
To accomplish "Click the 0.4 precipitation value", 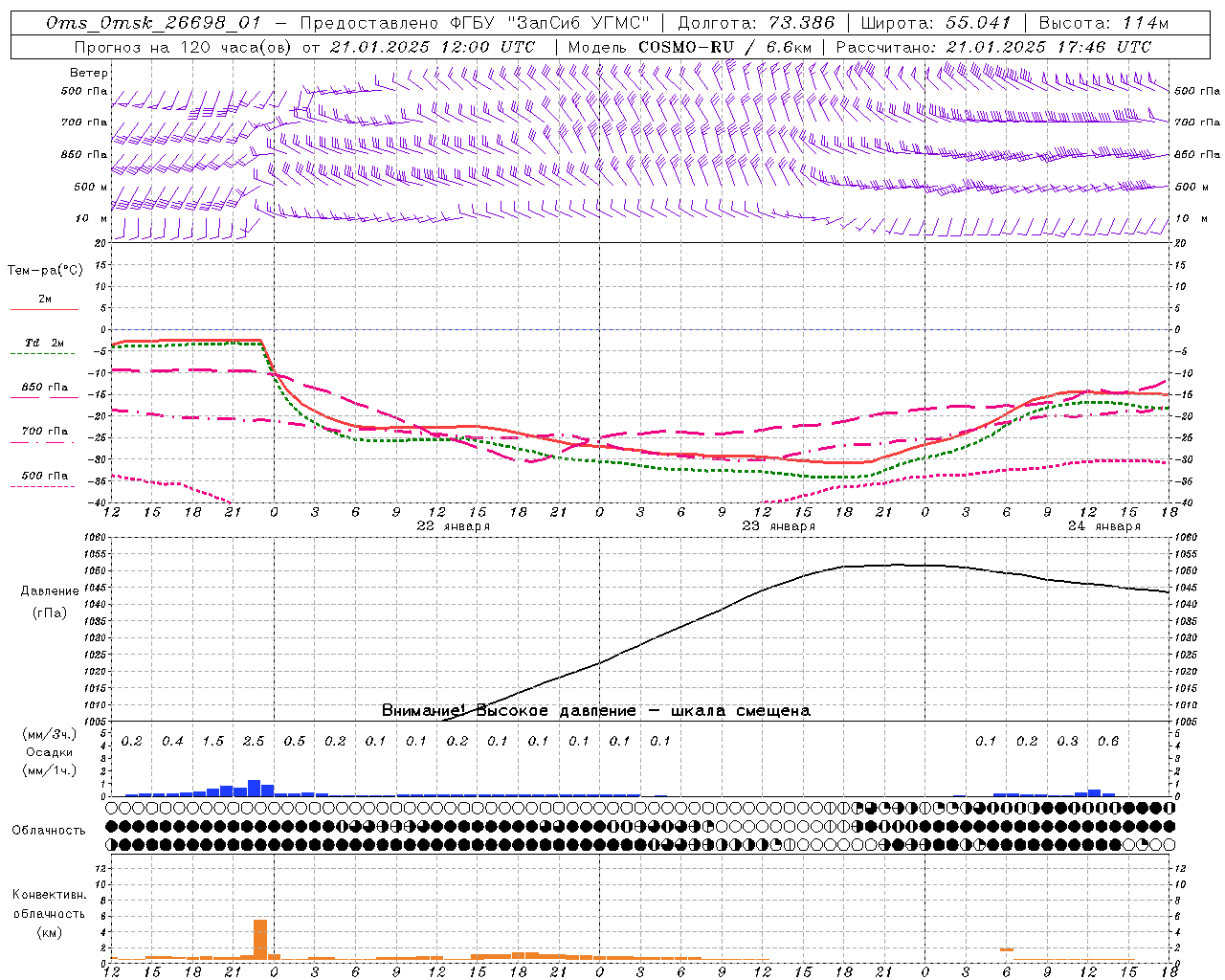I will click(172, 742).
